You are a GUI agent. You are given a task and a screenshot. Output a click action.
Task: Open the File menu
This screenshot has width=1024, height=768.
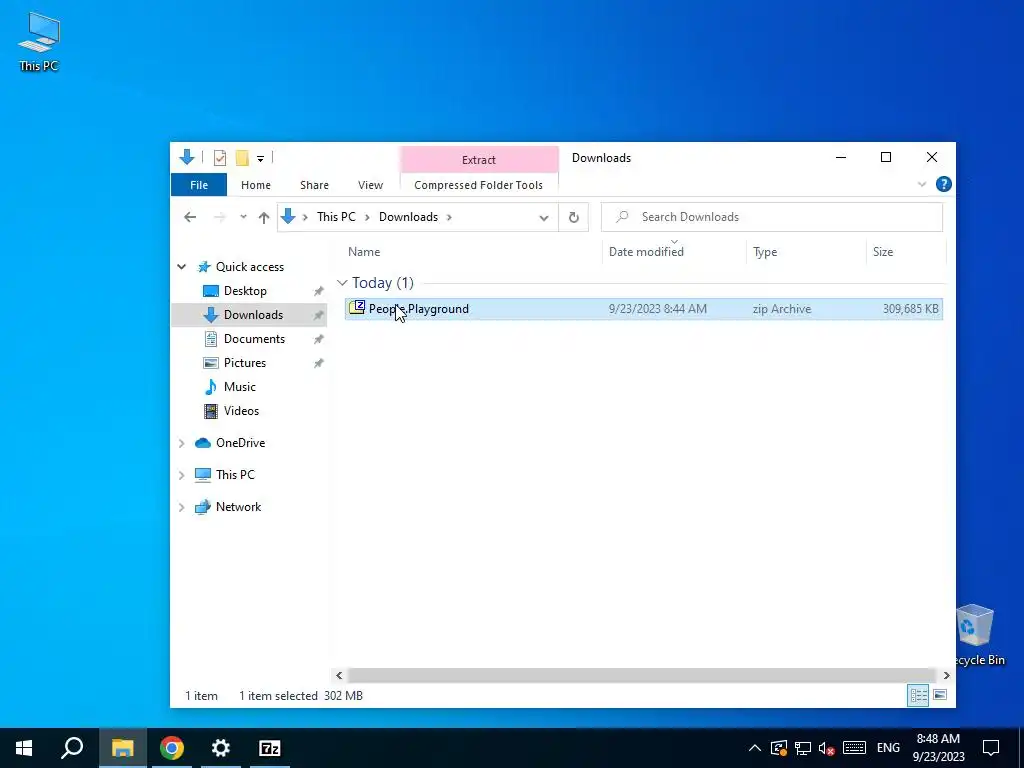[x=199, y=185]
